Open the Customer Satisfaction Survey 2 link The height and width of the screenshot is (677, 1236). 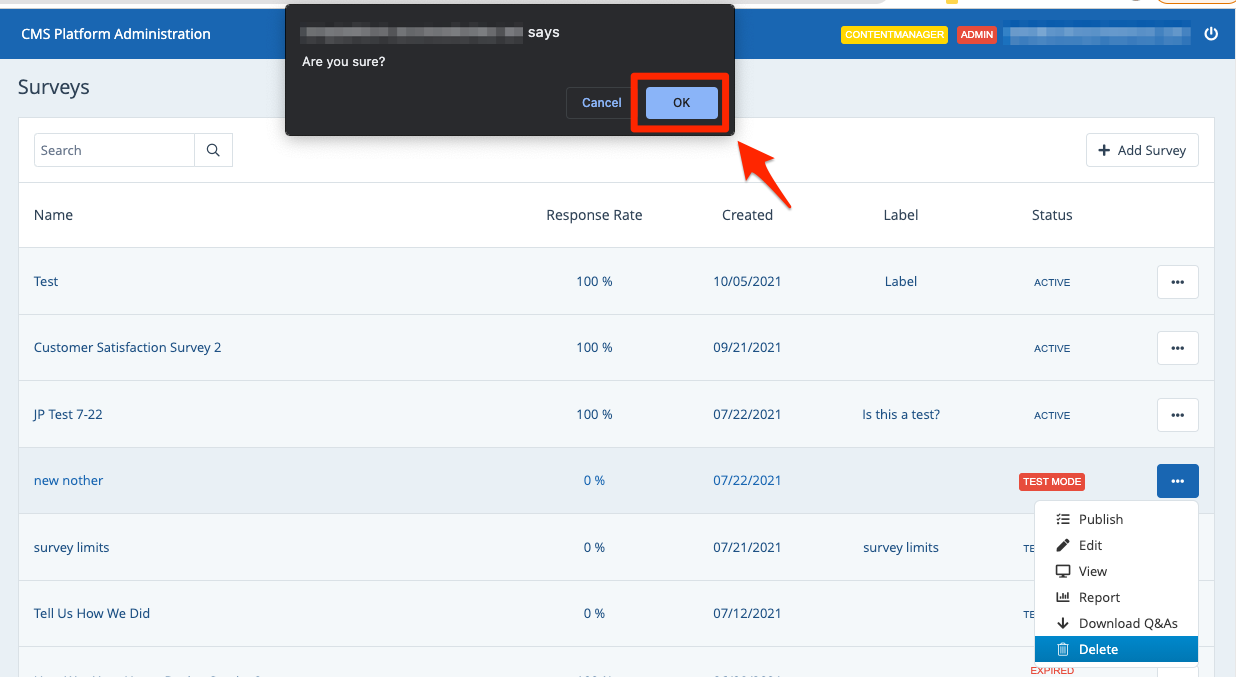[127, 348]
